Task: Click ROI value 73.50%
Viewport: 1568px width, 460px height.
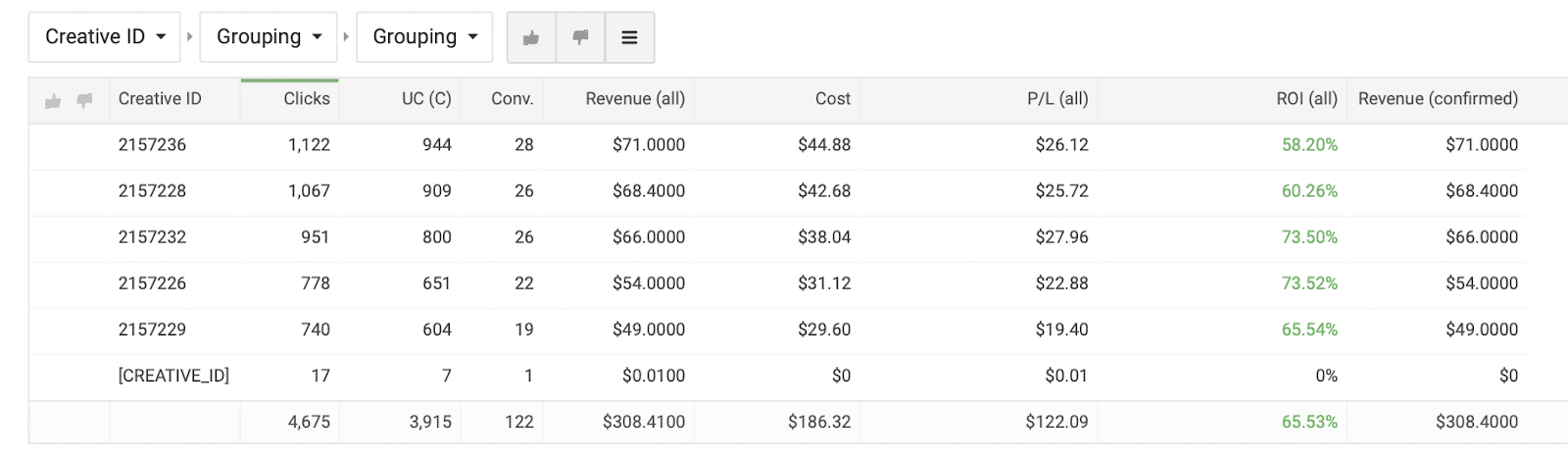Action: pyautogui.click(x=1309, y=237)
